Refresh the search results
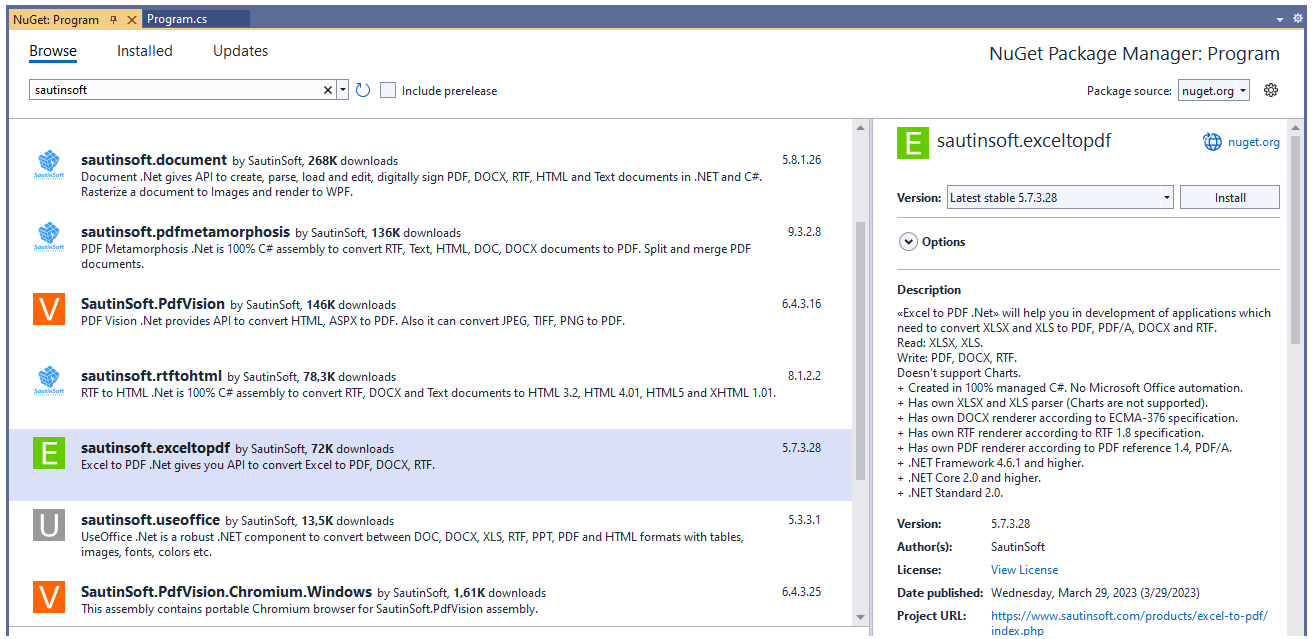1314x639 pixels. tap(362, 89)
